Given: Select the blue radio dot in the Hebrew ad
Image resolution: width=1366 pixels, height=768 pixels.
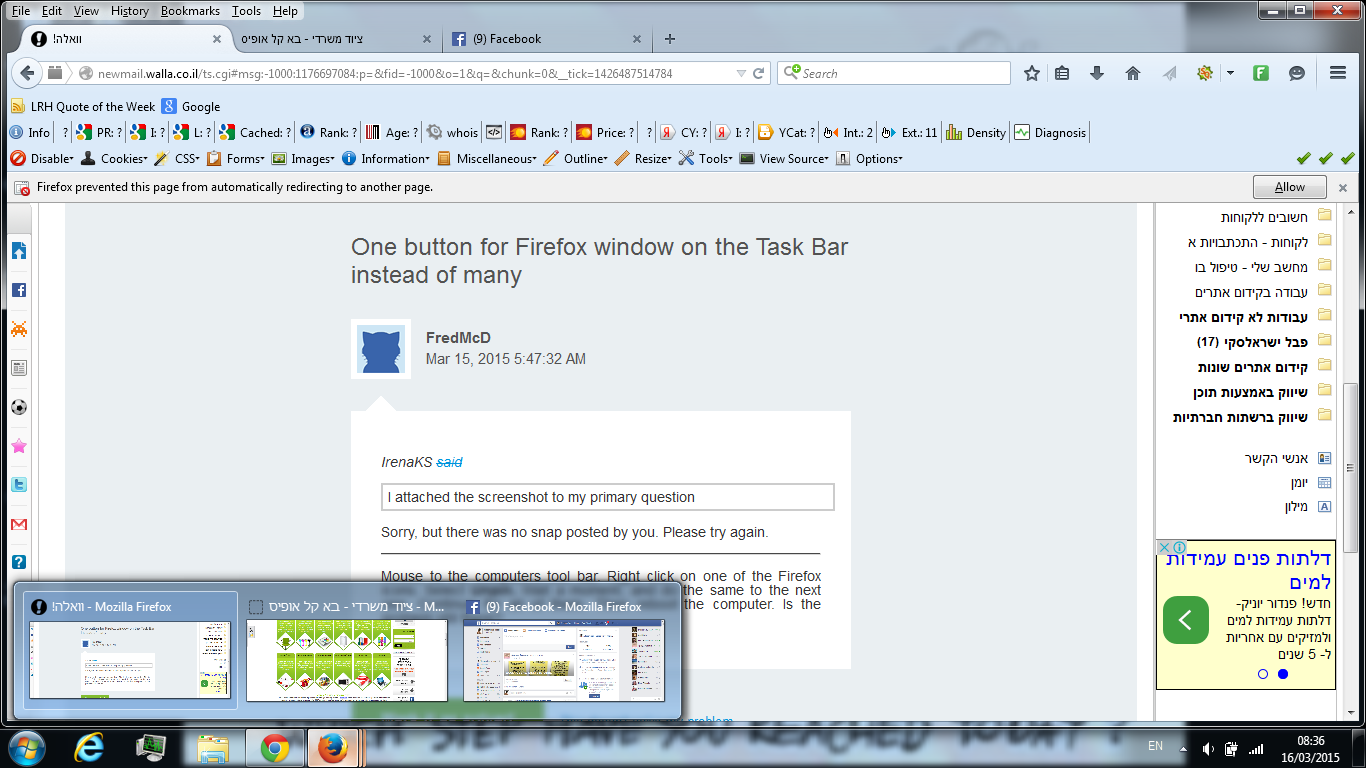Looking at the screenshot, I should (x=1283, y=674).
